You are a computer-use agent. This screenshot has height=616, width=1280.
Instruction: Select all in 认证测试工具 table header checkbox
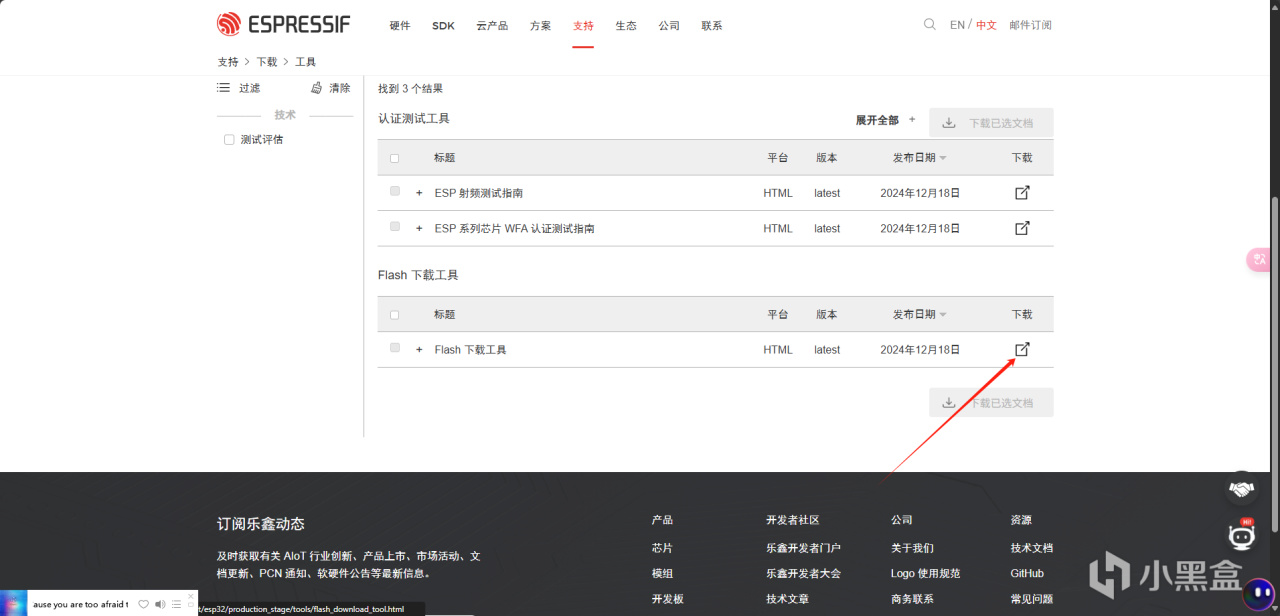pyautogui.click(x=394, y=158)
